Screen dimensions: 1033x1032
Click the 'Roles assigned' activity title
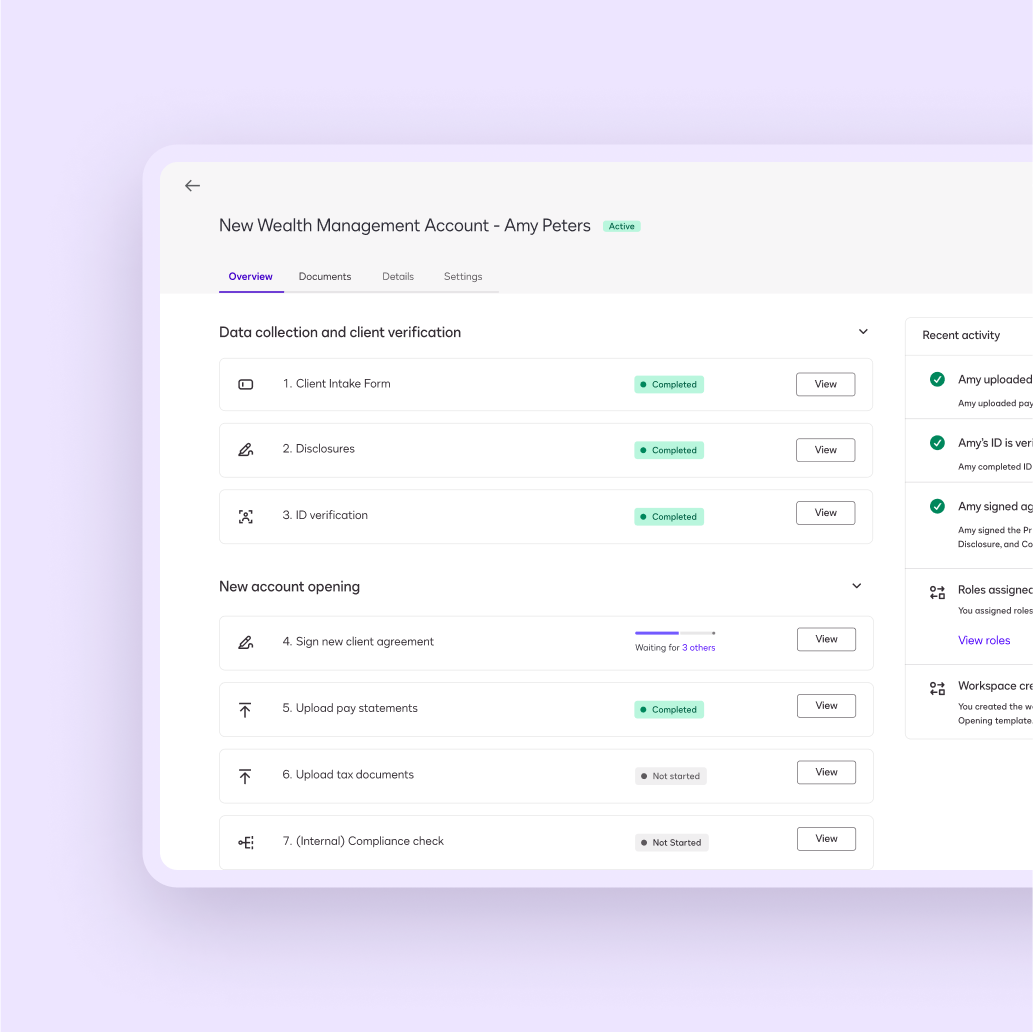[995, 590]
